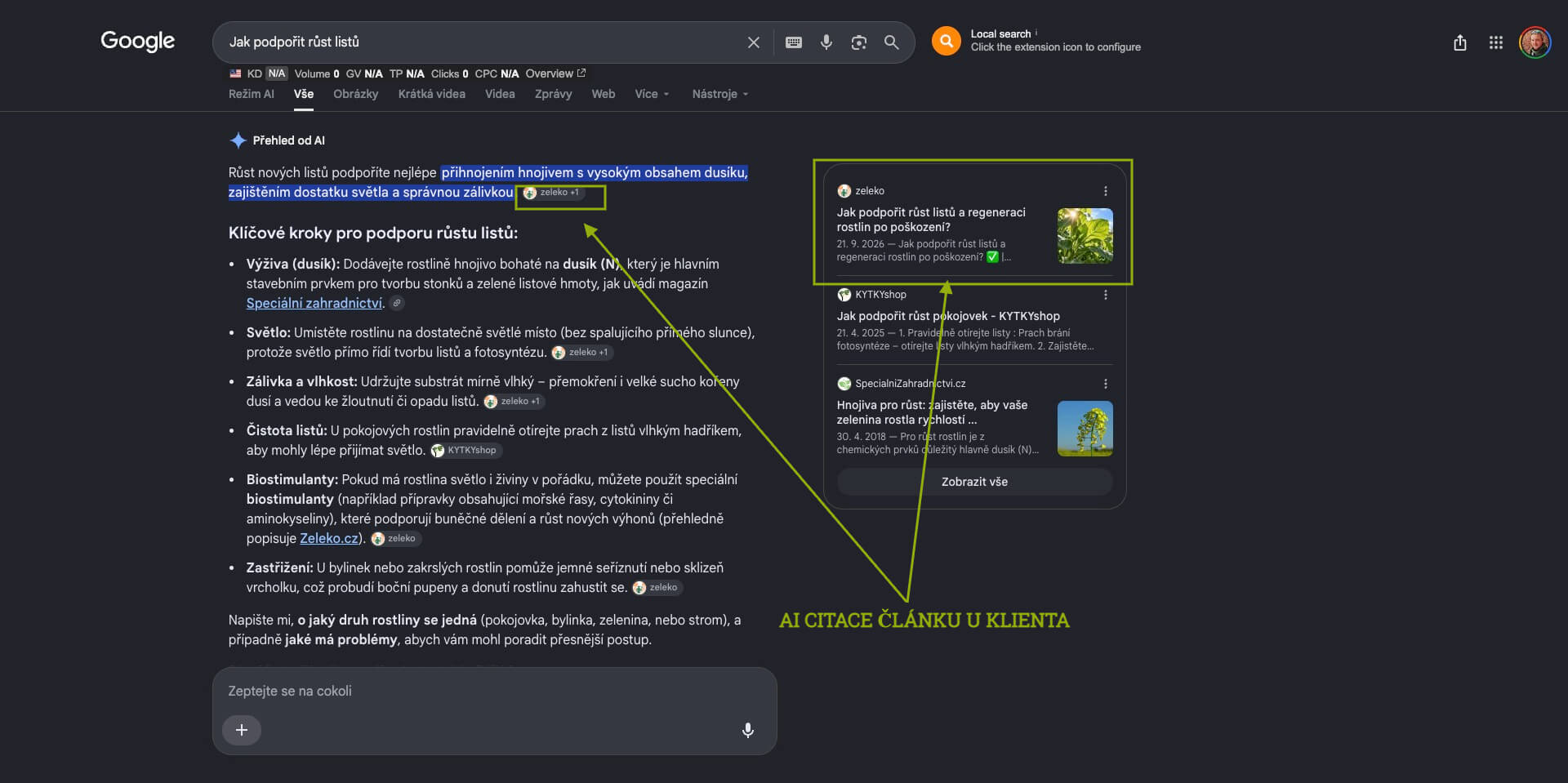Click the zeleko +1 chip after the highlighted summary
The width and height of the screenshot is (1568, 783).
(553, 193)
